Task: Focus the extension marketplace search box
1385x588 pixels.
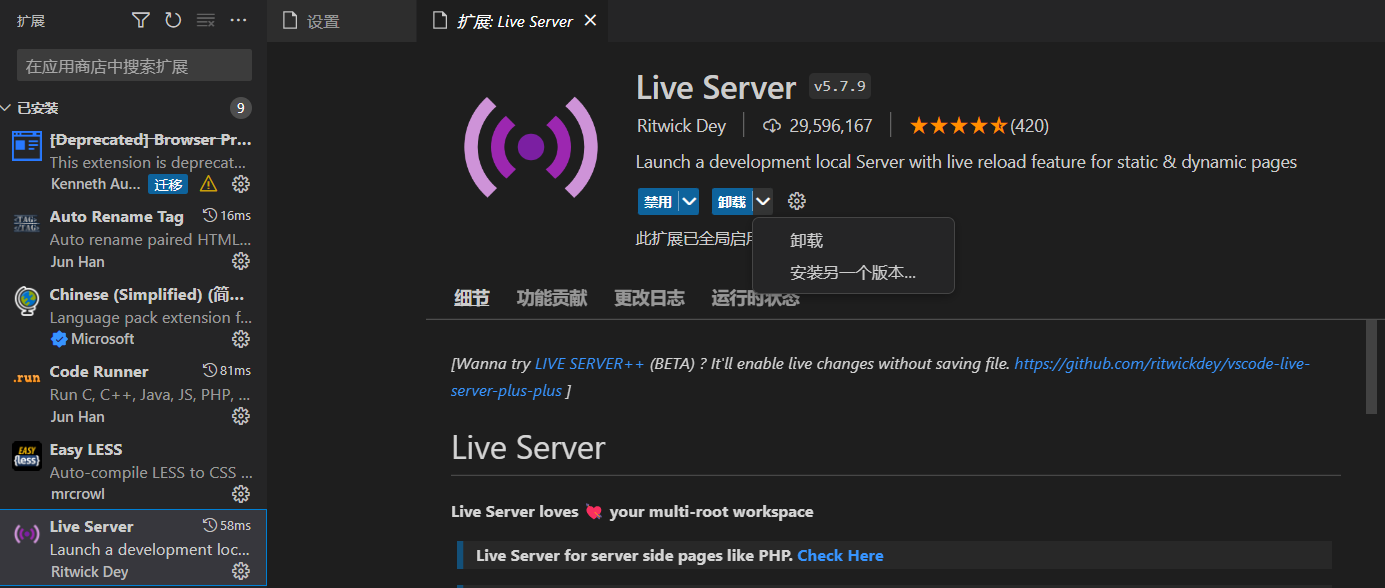Action: [134, 66]
